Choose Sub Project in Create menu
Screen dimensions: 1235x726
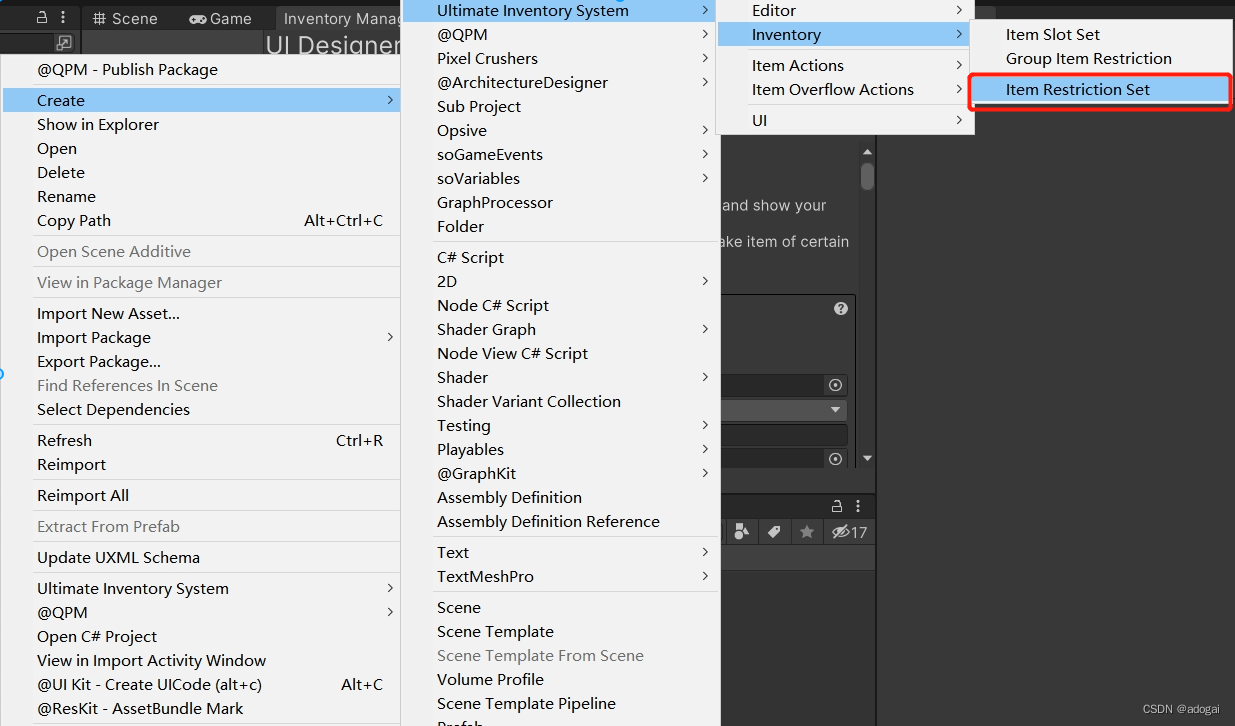pos(559,106)
